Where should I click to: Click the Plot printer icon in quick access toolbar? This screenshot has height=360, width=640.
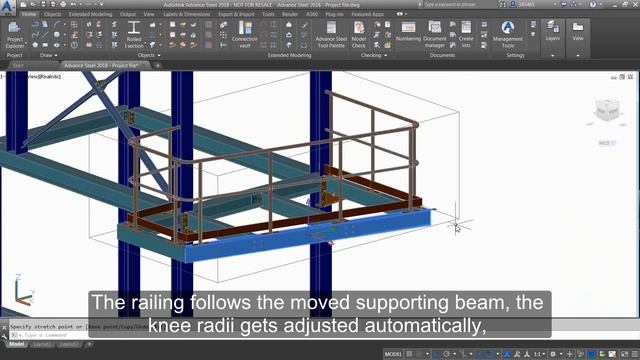63,4
